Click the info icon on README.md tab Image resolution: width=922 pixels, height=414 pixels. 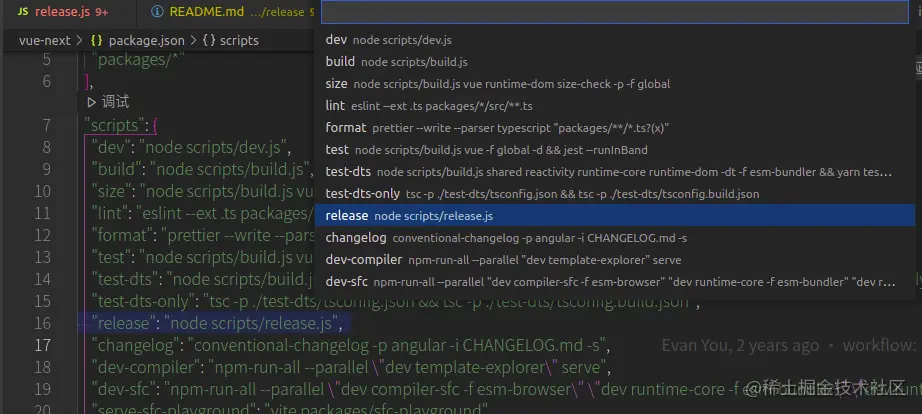[157, 12]
